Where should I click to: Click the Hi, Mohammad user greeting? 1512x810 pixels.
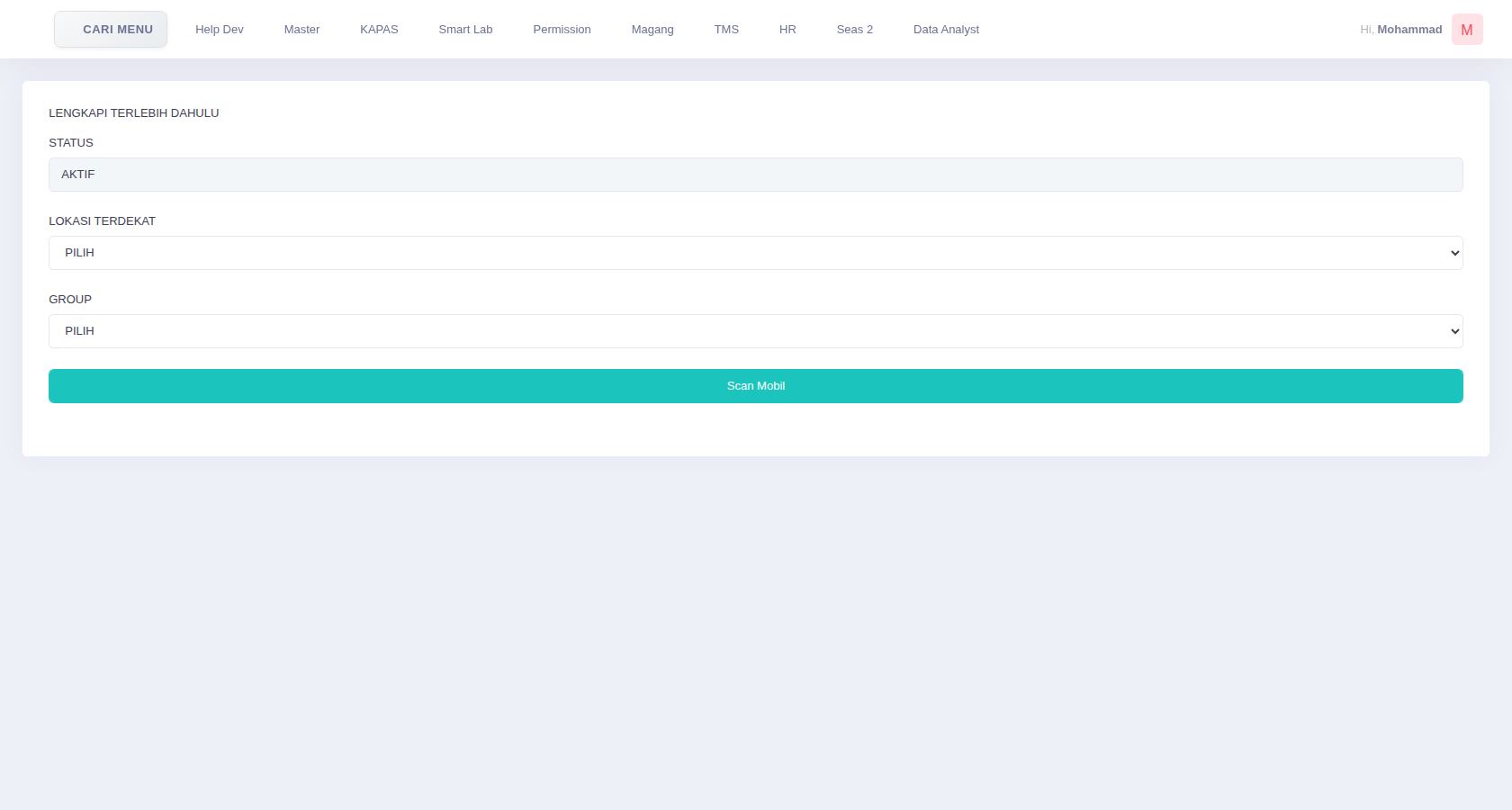pos(1401,30)
